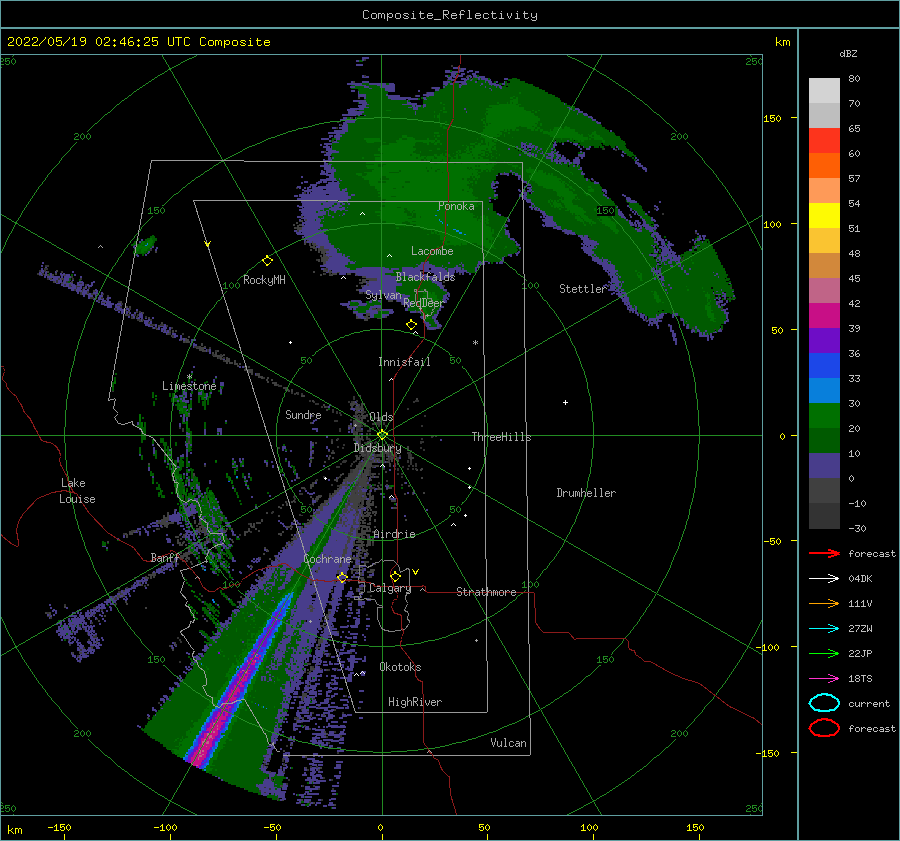Select the slate-purple swatch between 10 and 0
Viewport: 900px width, 841px height.
coord(824,466)
